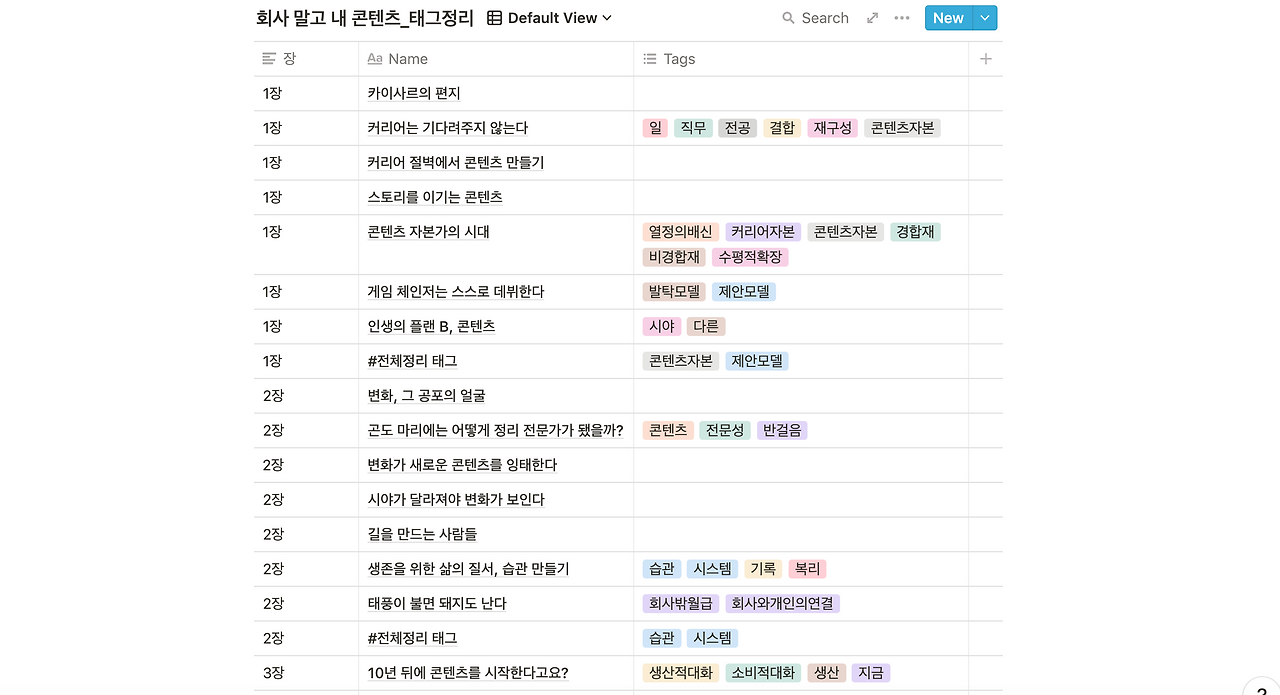Select the pink 콘텐츠자본 tag chip

[901, 128]
